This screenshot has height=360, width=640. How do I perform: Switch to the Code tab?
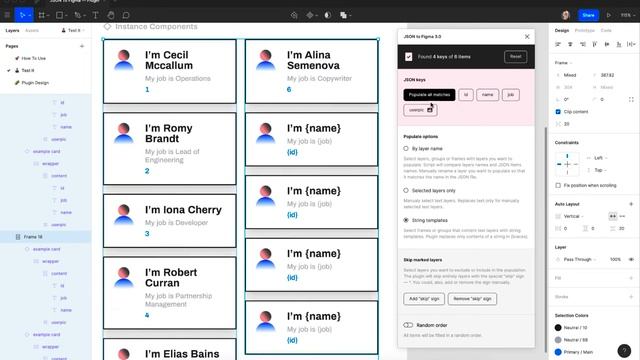click(x=606, y=31)
